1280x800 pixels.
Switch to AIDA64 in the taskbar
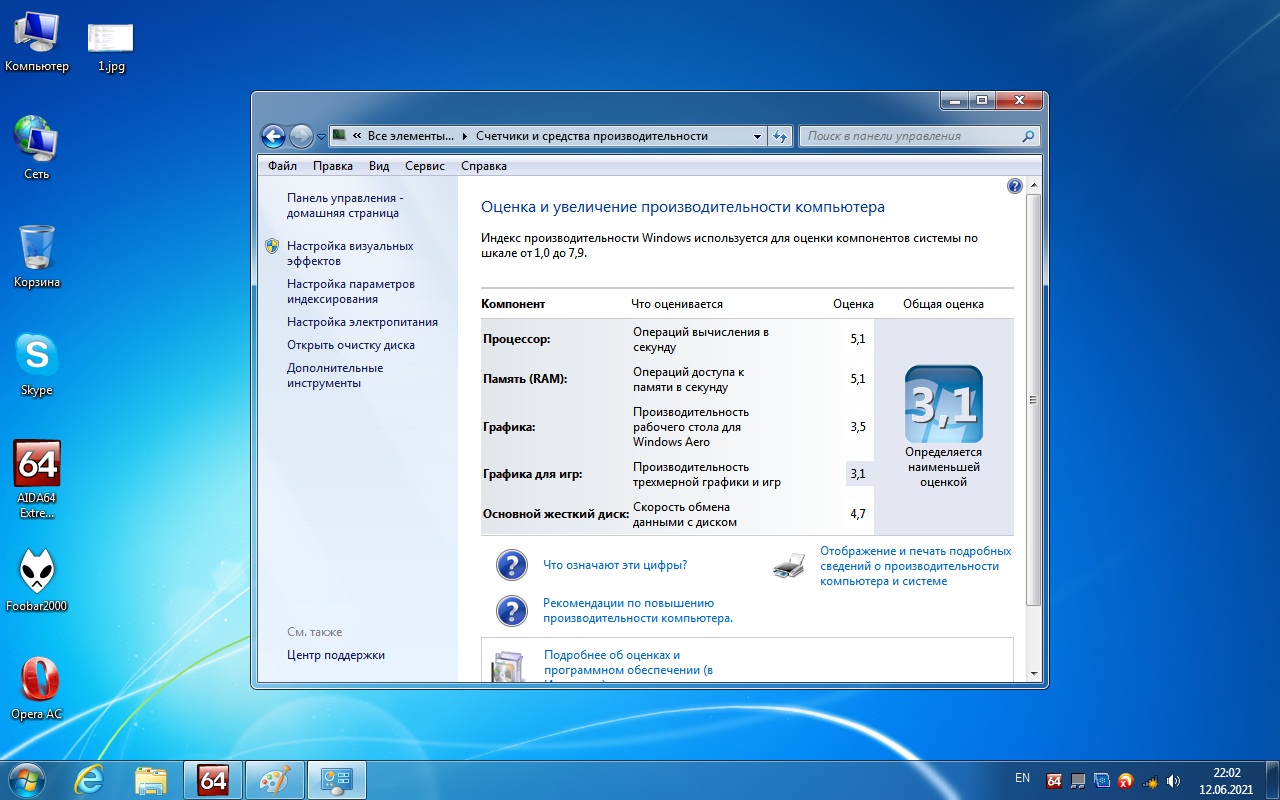pos(213,780)
